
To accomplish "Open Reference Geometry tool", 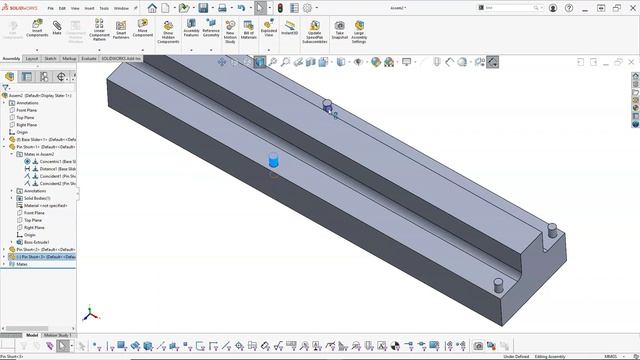I will 211,28.
